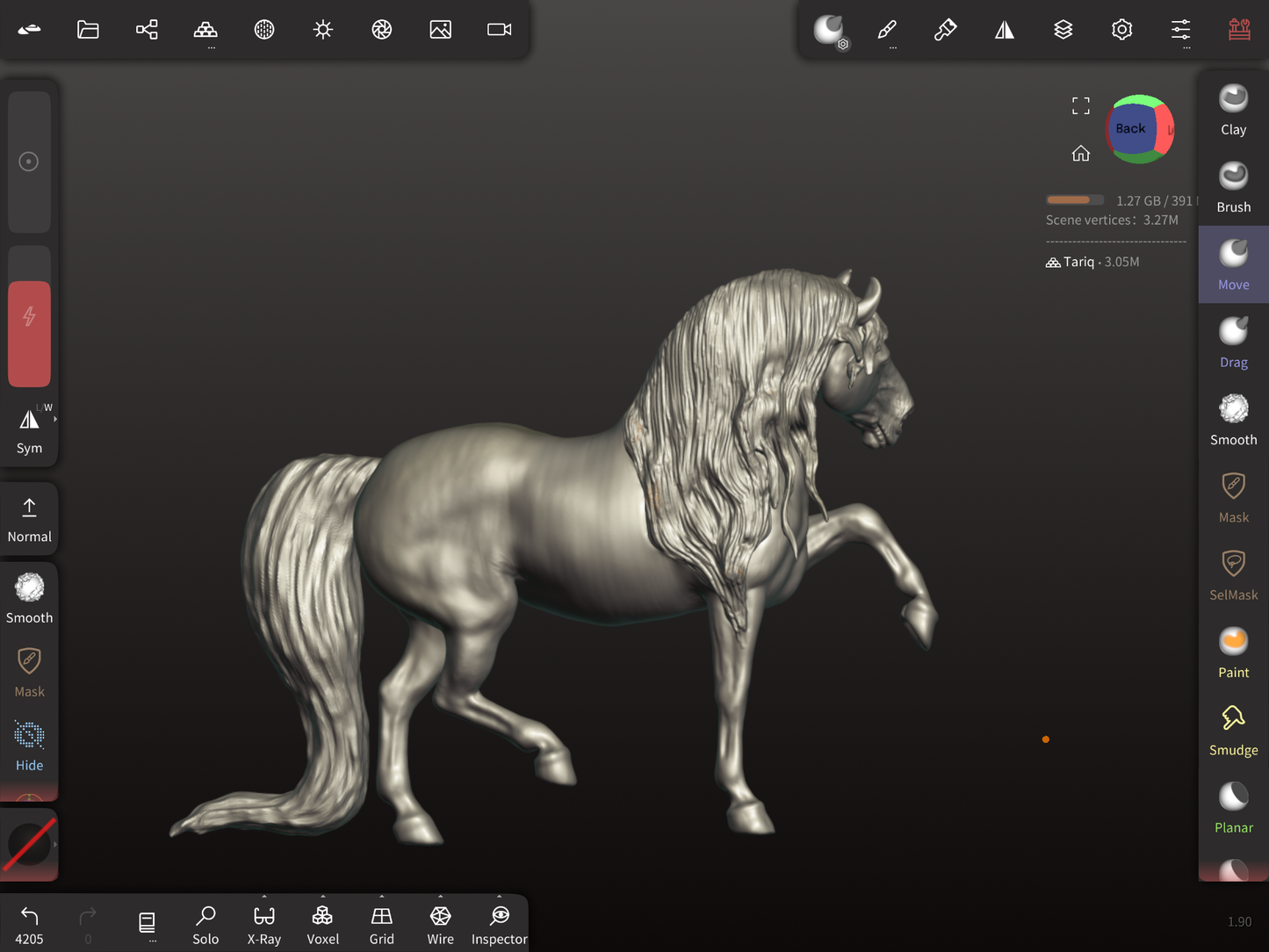Open the scene graph panel

point(147,29)
